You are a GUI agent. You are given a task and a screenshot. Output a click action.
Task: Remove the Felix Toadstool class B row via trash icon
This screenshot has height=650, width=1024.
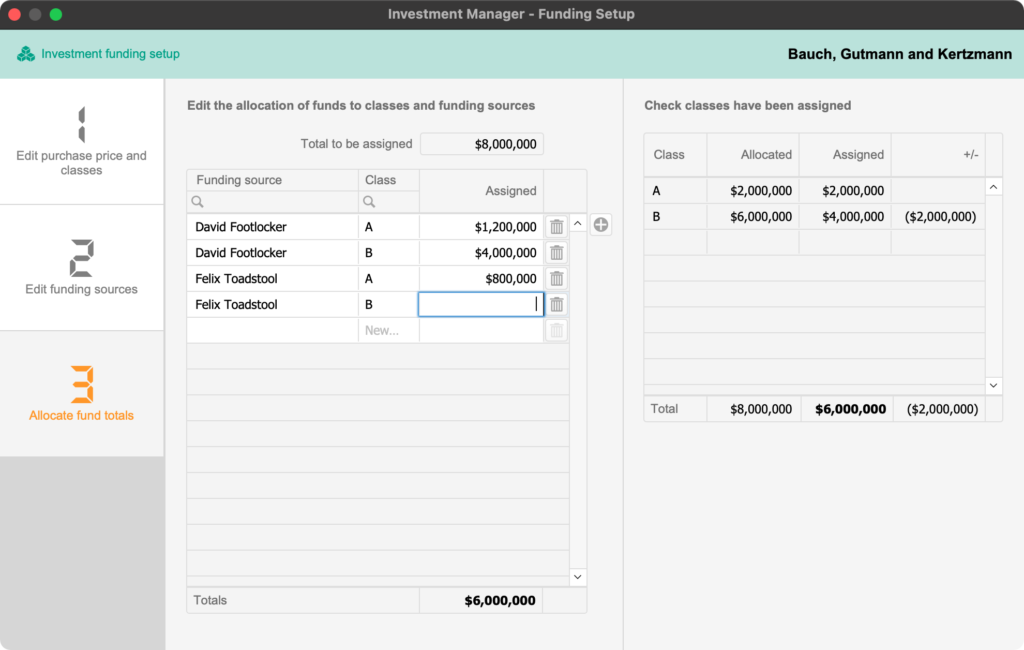[556, 304]
